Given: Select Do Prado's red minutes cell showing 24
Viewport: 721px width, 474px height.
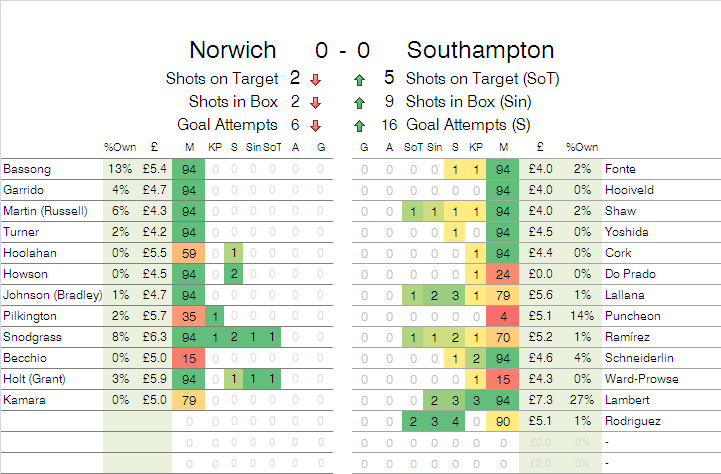Looking at the screenshot, I should [503, 274].
